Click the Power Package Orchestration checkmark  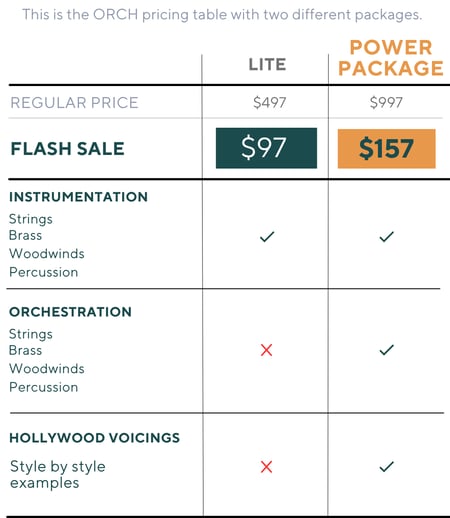coord(387,350)
